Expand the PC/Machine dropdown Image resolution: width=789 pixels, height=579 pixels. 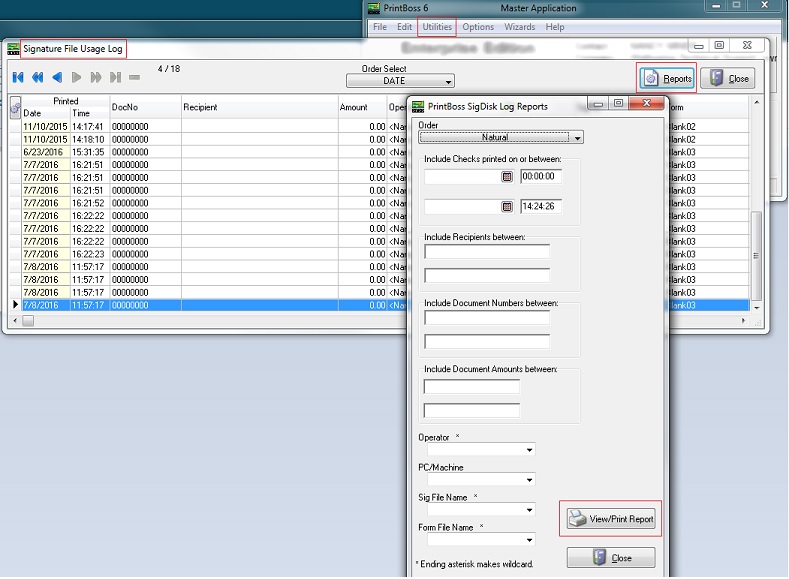(529, 480)
